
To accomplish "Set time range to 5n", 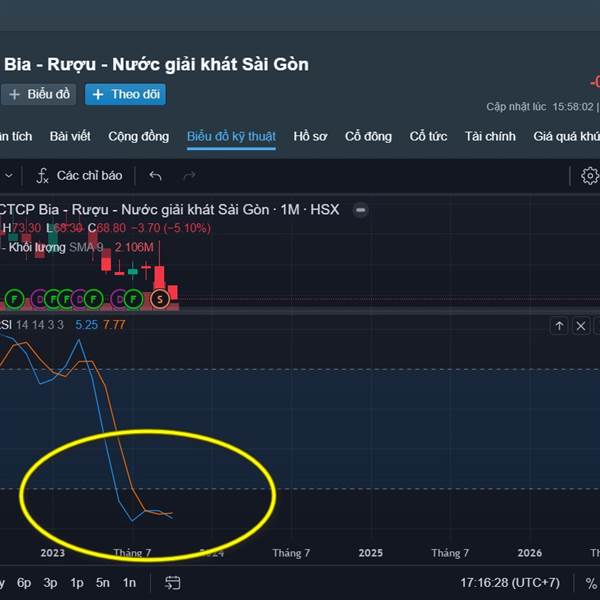I will point(103,583).
